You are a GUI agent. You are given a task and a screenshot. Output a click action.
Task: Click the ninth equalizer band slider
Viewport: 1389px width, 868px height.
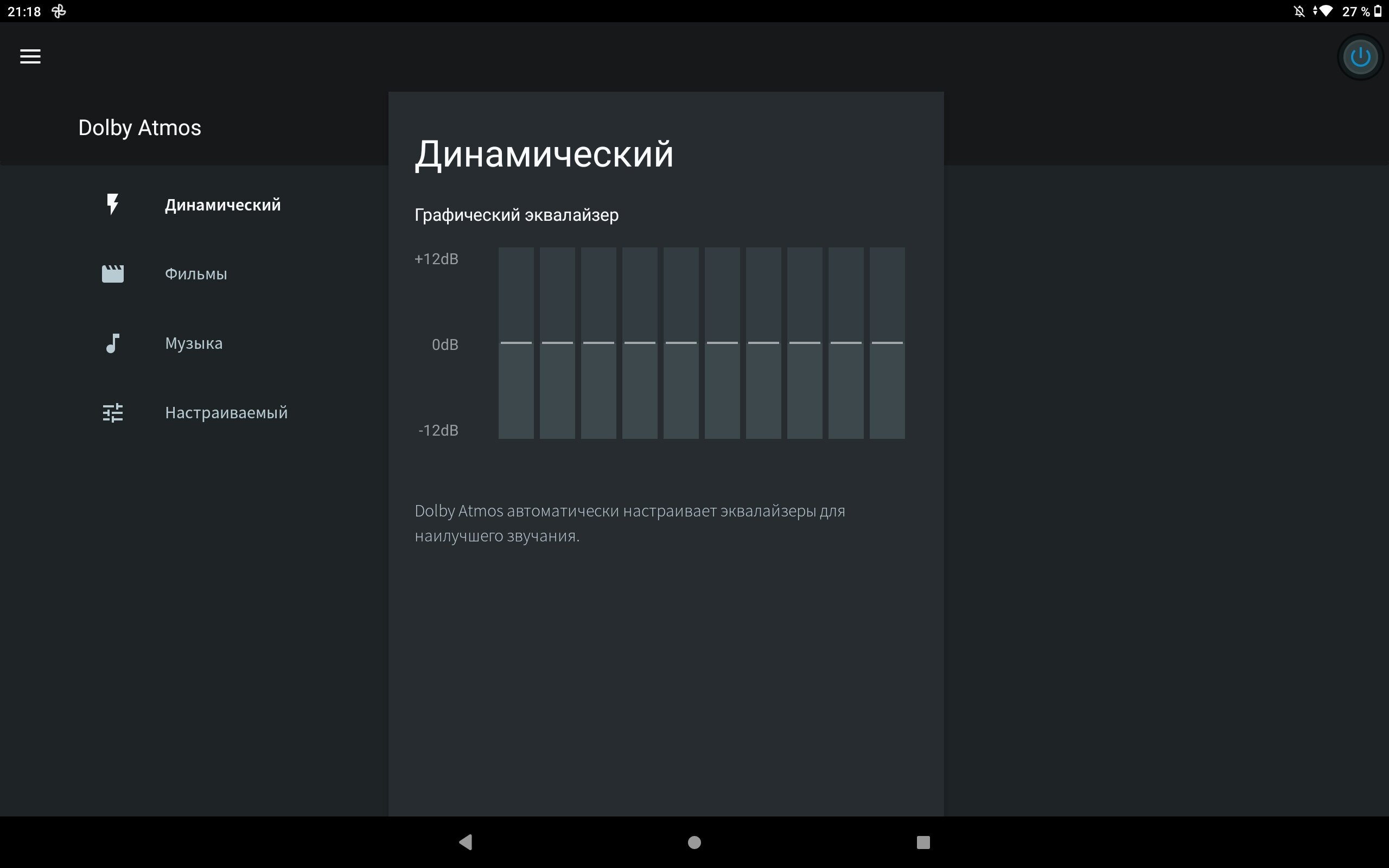846,343
